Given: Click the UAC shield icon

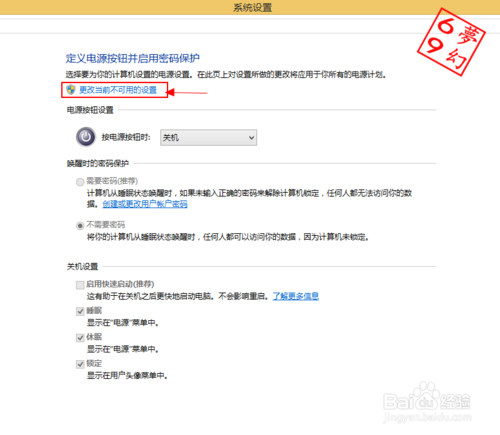Looking at the screenshot, I should click(x=71, y=90).
